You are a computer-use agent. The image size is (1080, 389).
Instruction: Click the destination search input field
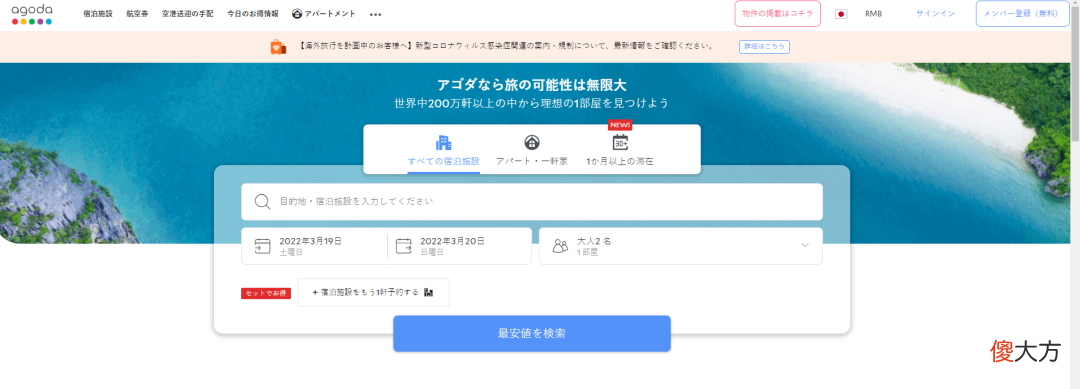pos(532,201)
